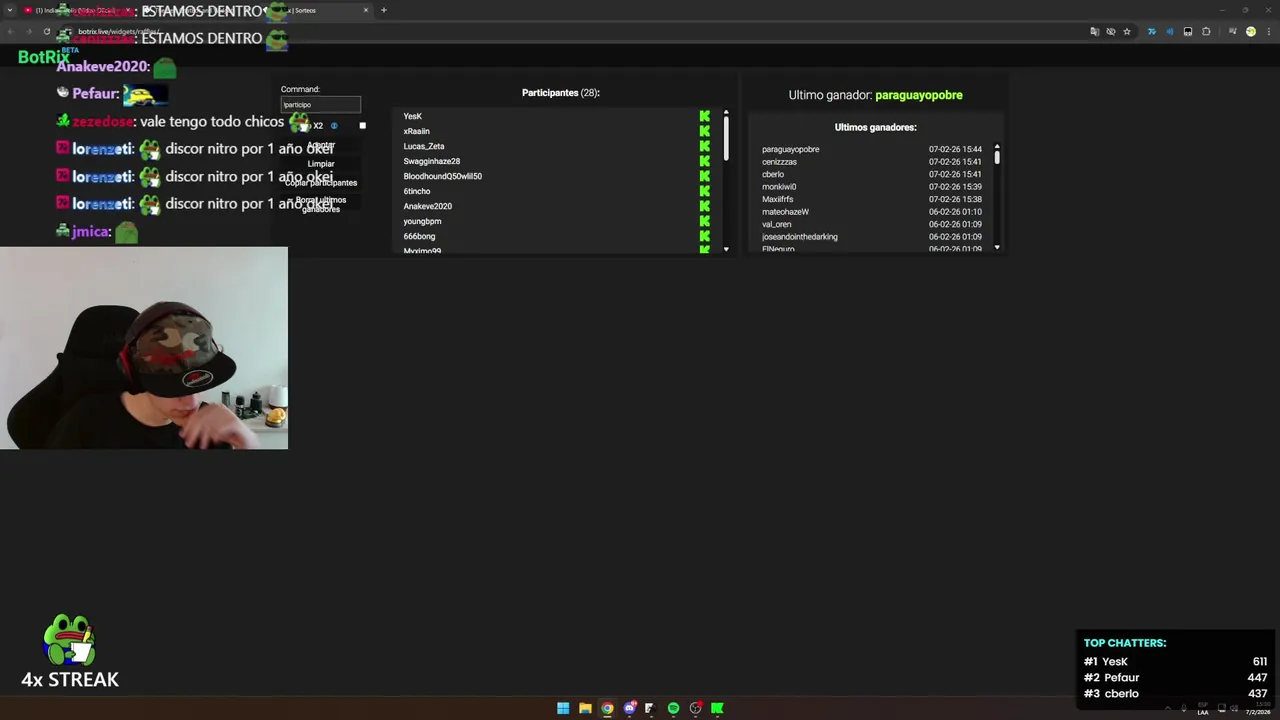1280x720 pixels.
Task: Toggle the X2 checkbox
Action: pyautogui.click(x=362, y=126)
